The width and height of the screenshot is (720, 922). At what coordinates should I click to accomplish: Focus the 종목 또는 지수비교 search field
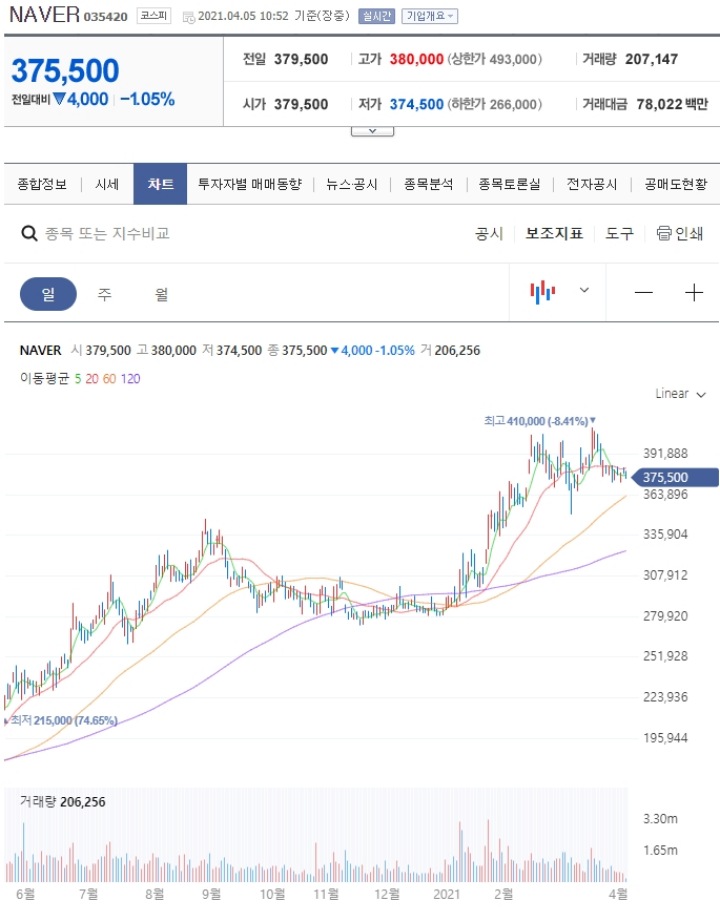(x=107, y=233)
